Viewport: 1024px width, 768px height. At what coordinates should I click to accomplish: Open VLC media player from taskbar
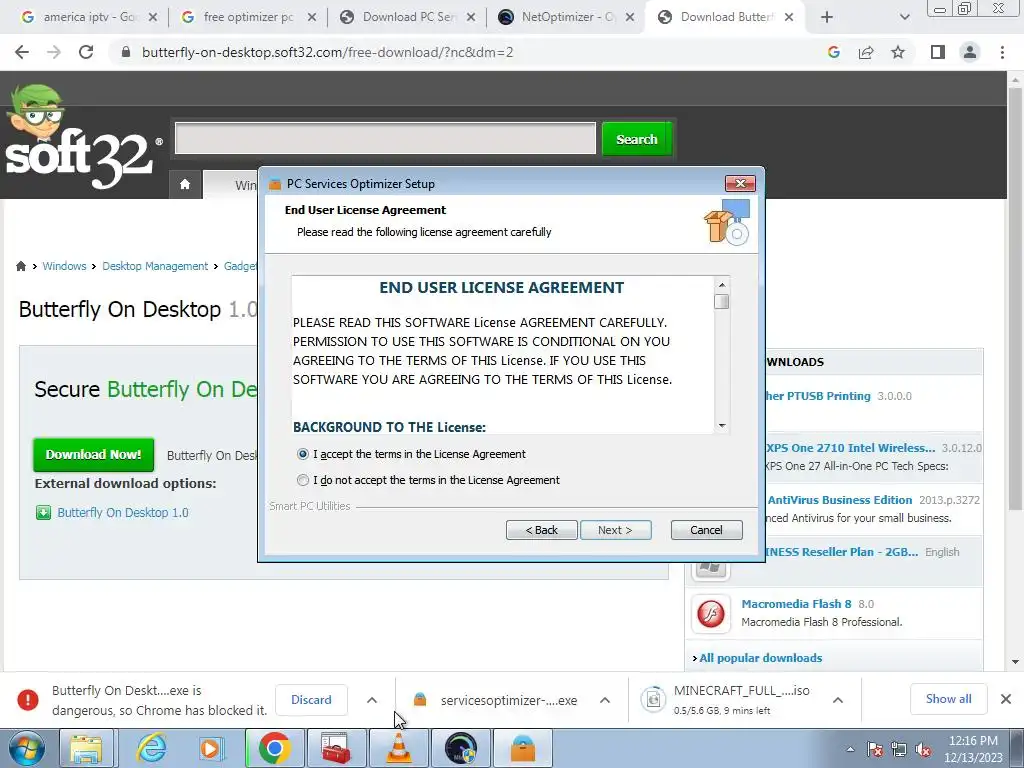(x=398, y=748)
